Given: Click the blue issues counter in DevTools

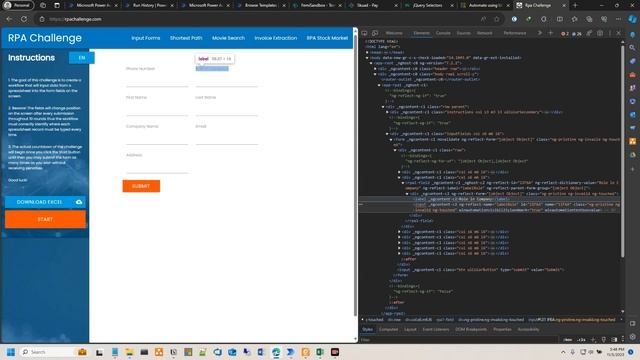Looking at the screenshot, I should click(577, 33).
